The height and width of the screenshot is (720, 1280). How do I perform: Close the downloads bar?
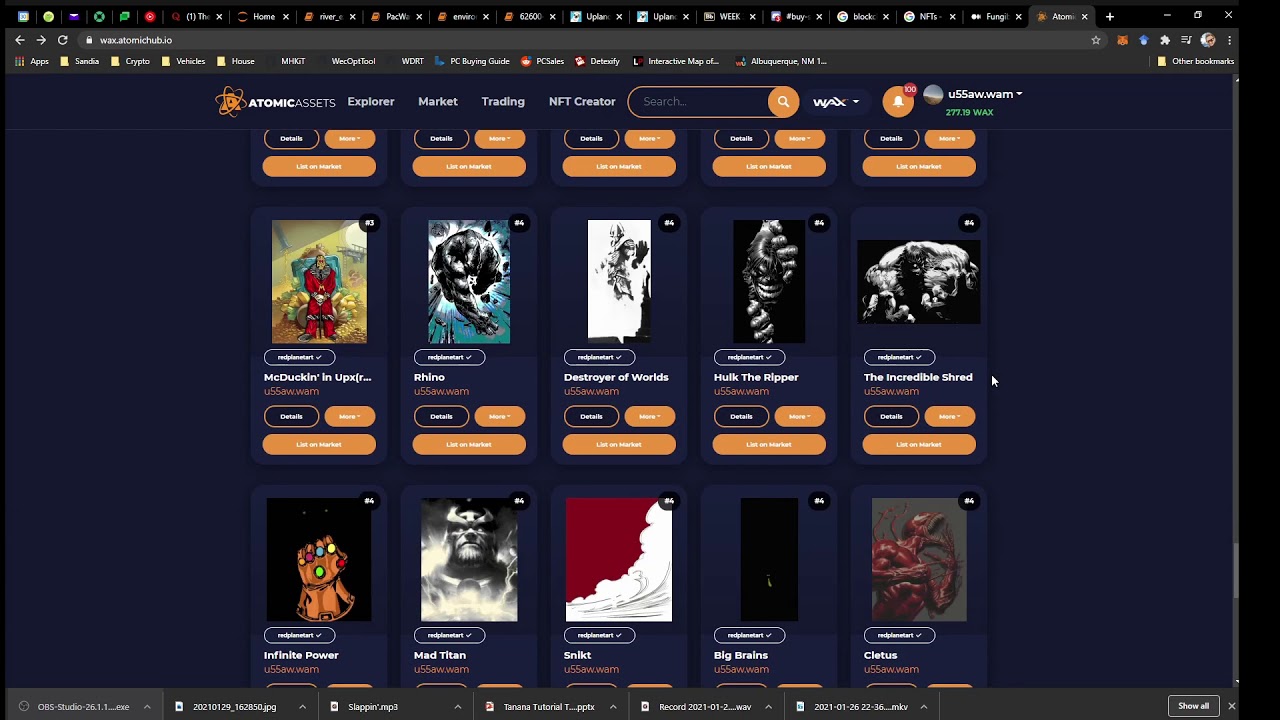[1231, 706]
